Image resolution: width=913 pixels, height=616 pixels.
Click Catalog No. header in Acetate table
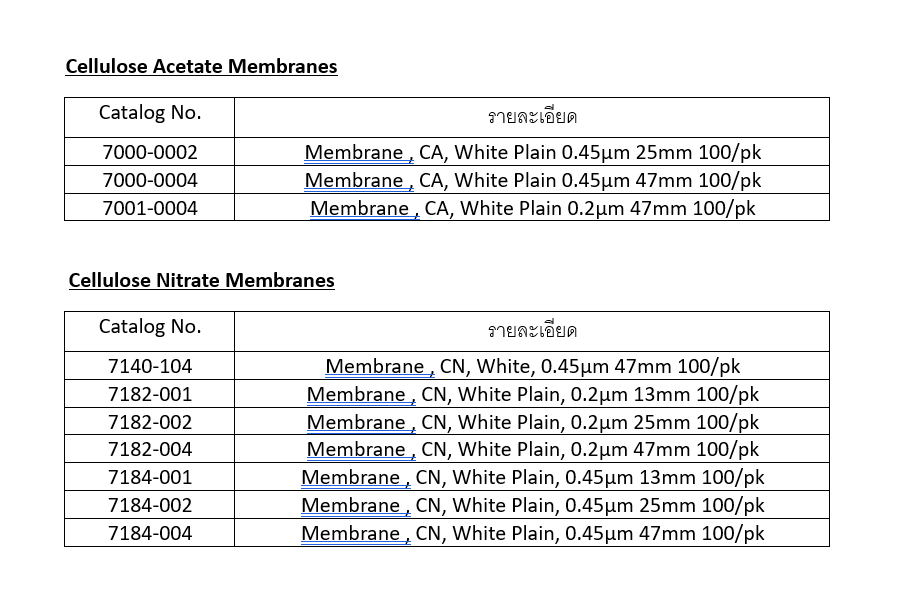(x=150, y=113)
